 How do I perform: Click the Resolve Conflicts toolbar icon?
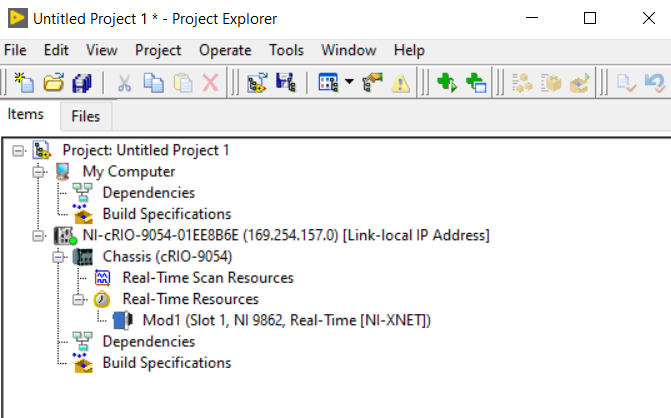(372, 82)
